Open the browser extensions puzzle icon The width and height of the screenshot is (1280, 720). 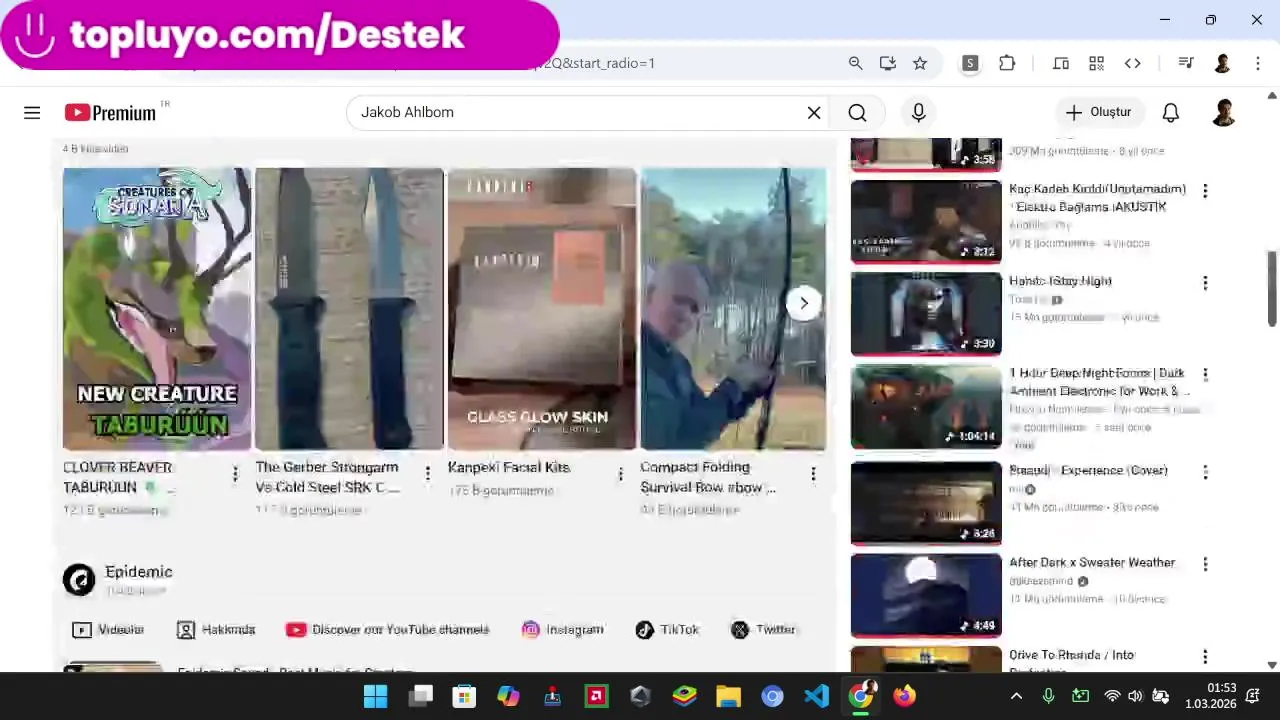[x=1007, y=63]
